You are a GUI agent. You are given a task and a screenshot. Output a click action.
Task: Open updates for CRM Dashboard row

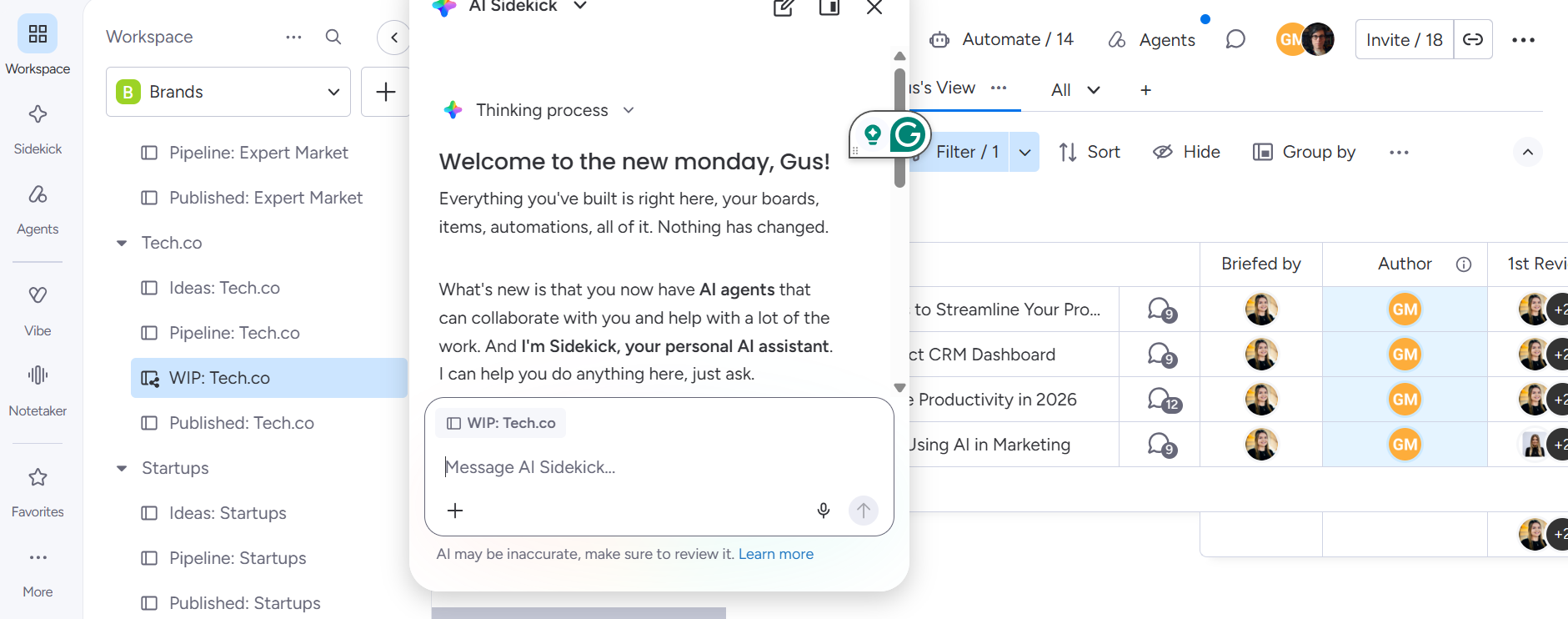[x=1161, y=355]
